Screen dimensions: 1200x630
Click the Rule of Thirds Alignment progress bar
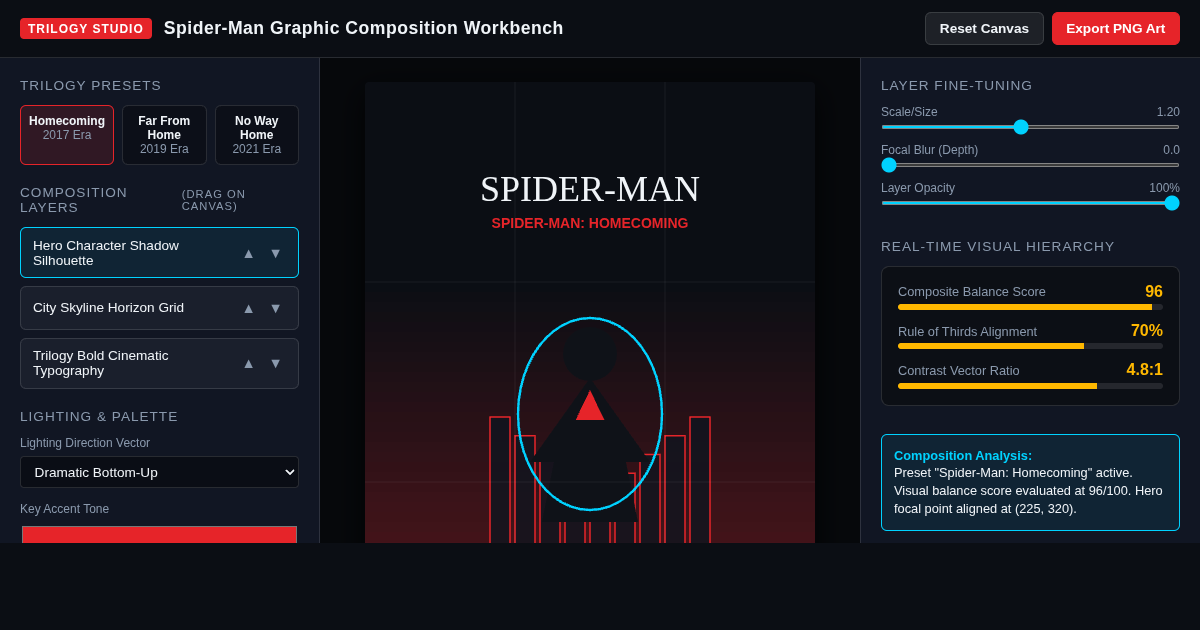[1030, 346]
